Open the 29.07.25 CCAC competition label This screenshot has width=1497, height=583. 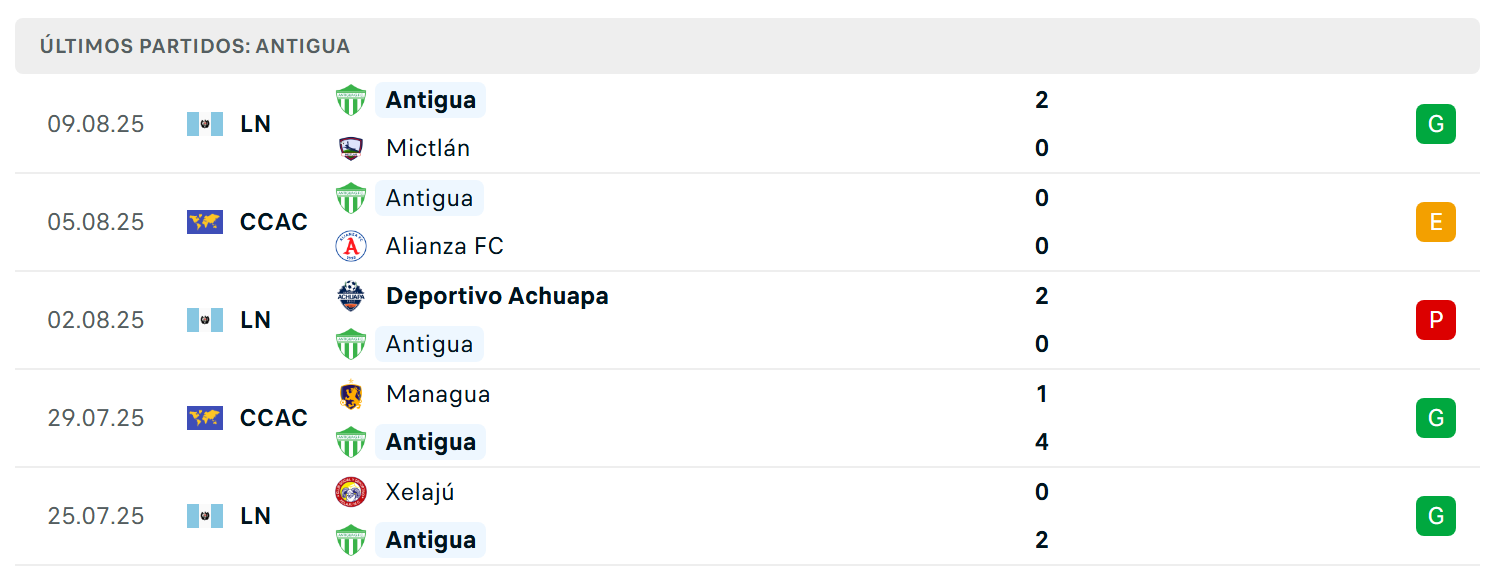coord(274,418)
